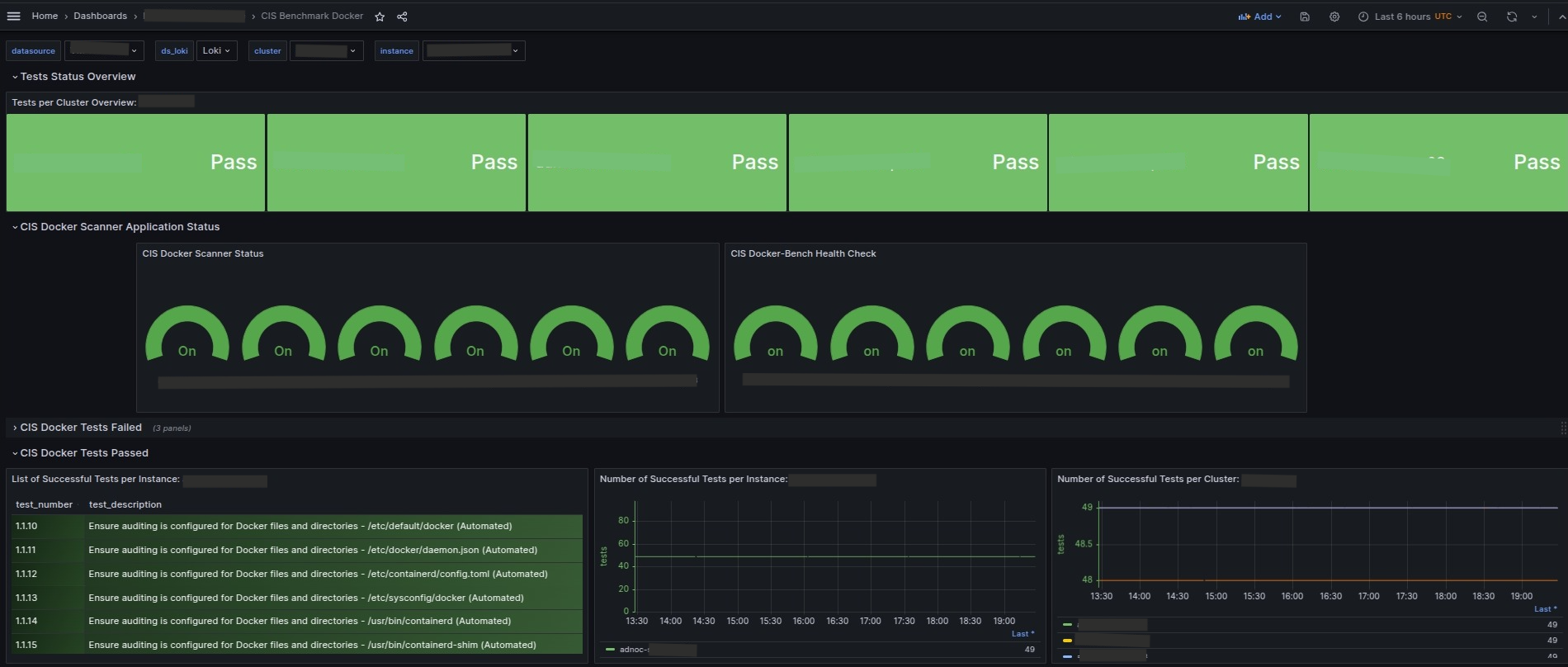The image size is (1568, 667).
Task: Open dashboard settings gear
Action: [1334, 17]
